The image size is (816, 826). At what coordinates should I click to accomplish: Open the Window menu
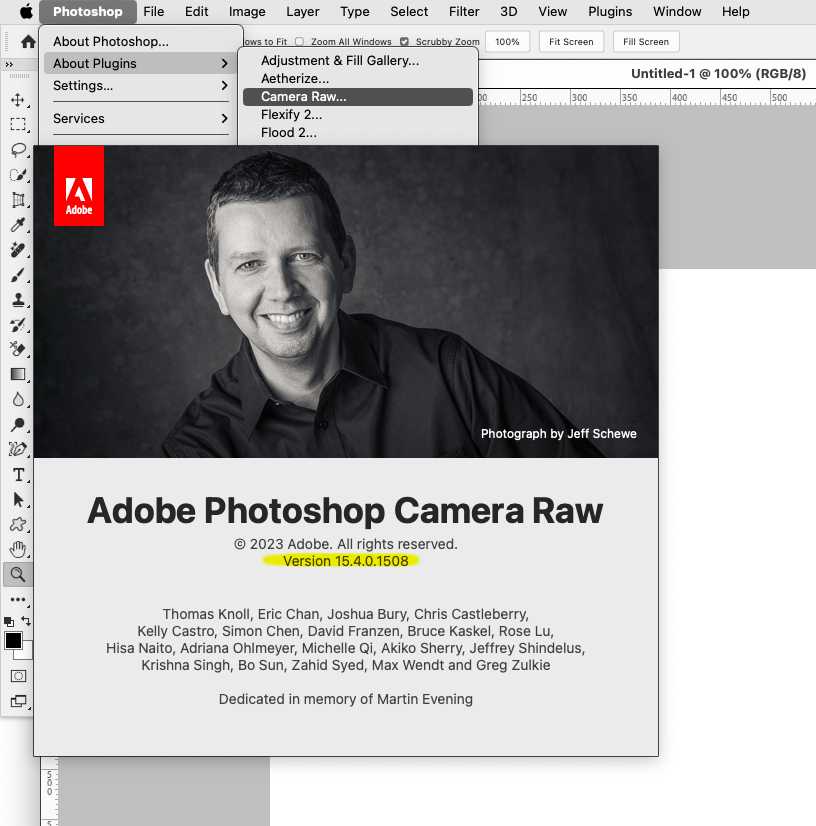(x=677, y=12)
